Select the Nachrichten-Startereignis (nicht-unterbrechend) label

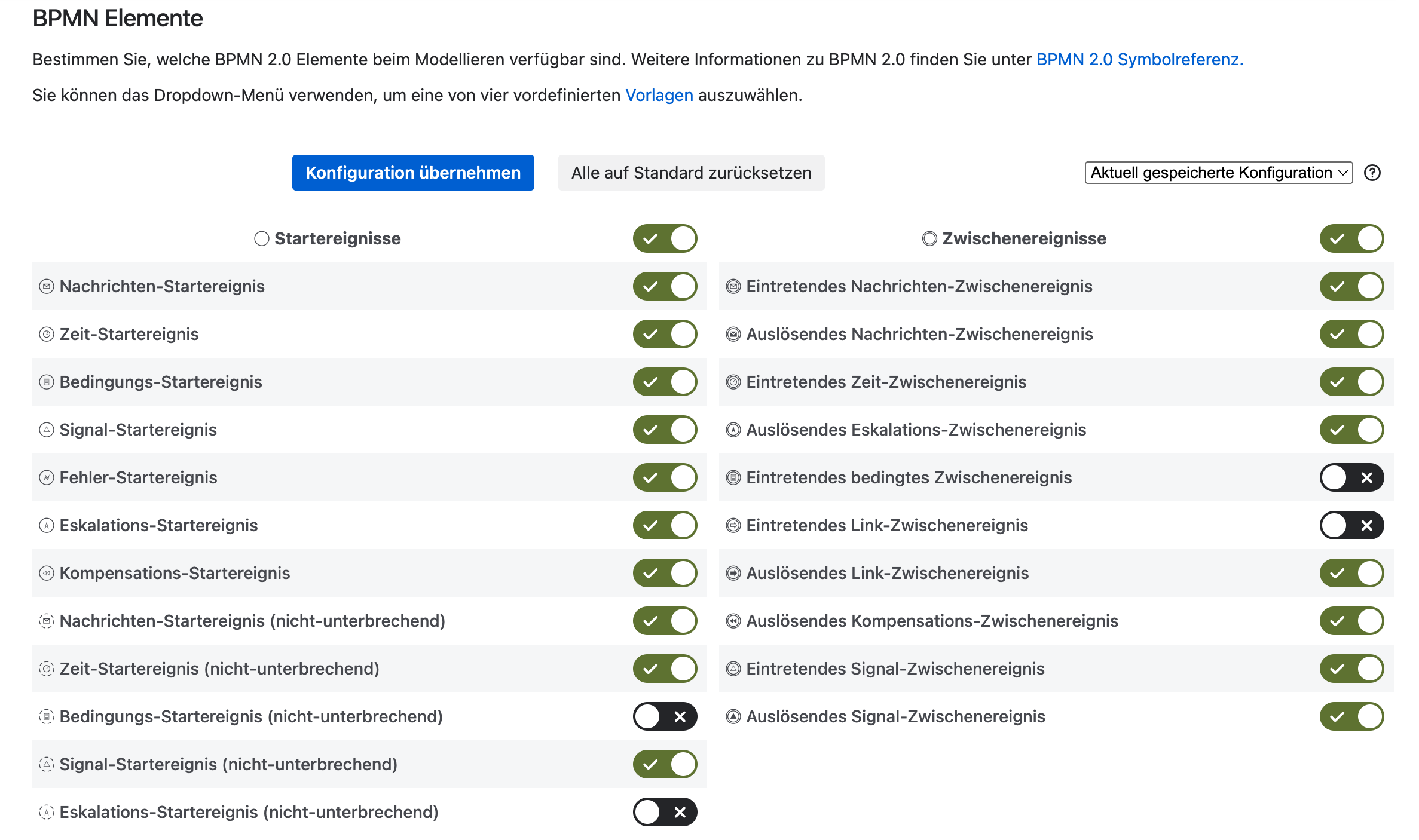pos(252,621)
